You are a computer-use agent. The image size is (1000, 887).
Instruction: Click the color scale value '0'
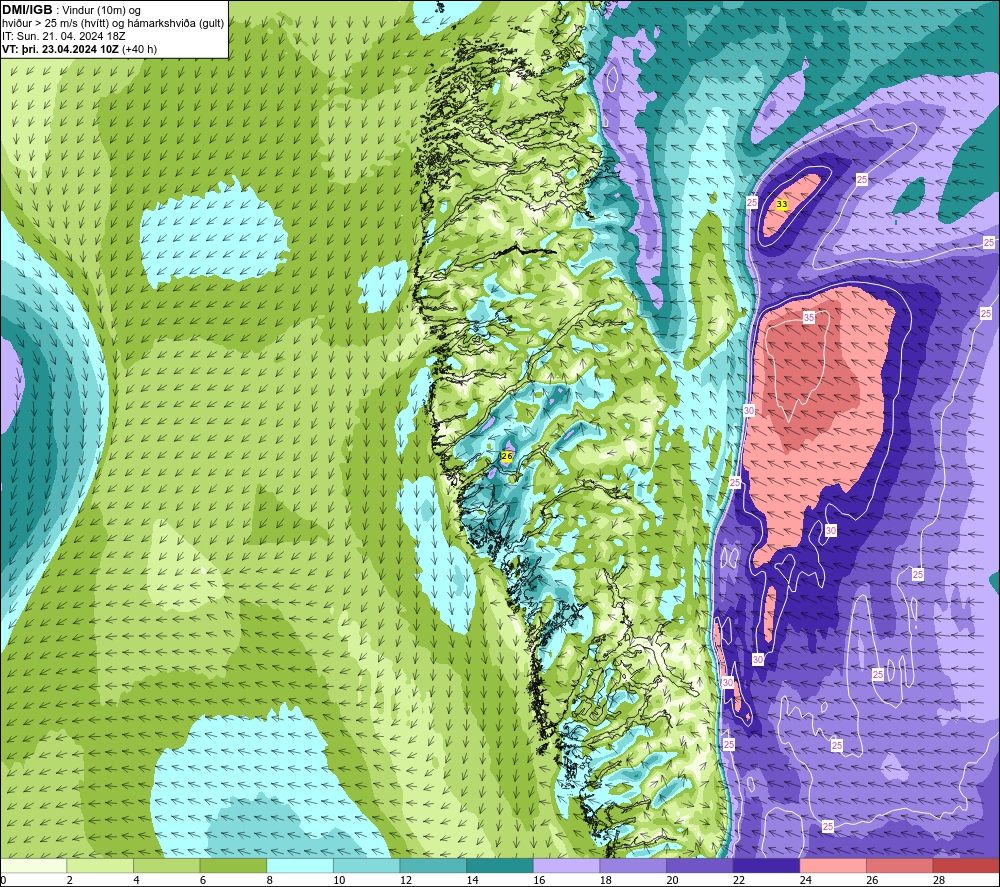click(3, 880)
